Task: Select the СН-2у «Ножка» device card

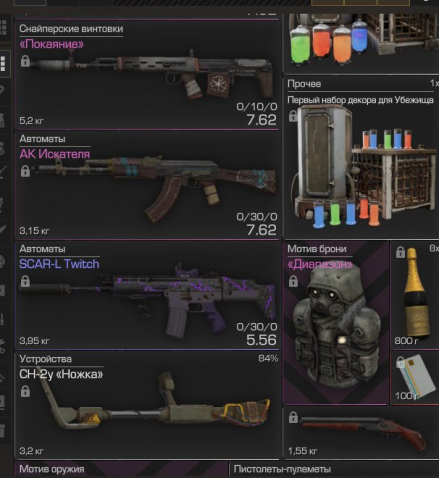Action: [147, 405]
